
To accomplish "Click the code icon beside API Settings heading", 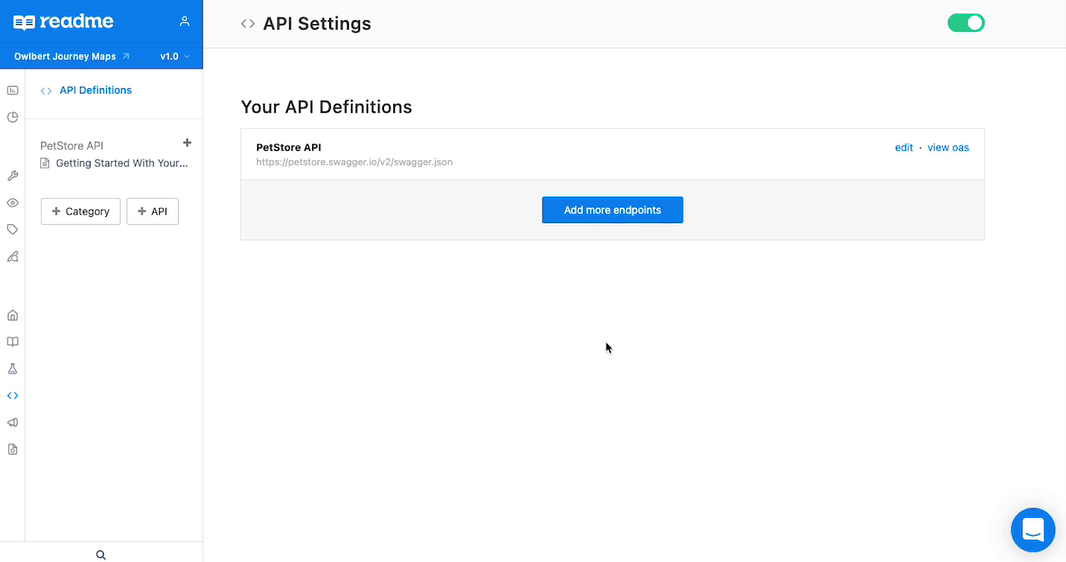I will coord(247,24).
